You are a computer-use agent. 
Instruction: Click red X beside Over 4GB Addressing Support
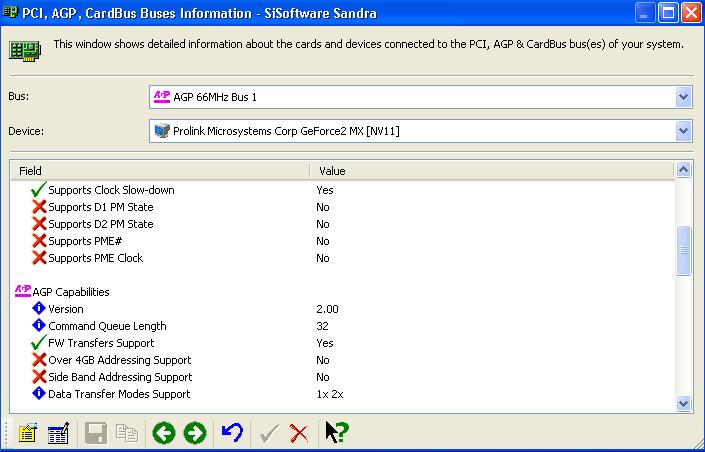39,360
